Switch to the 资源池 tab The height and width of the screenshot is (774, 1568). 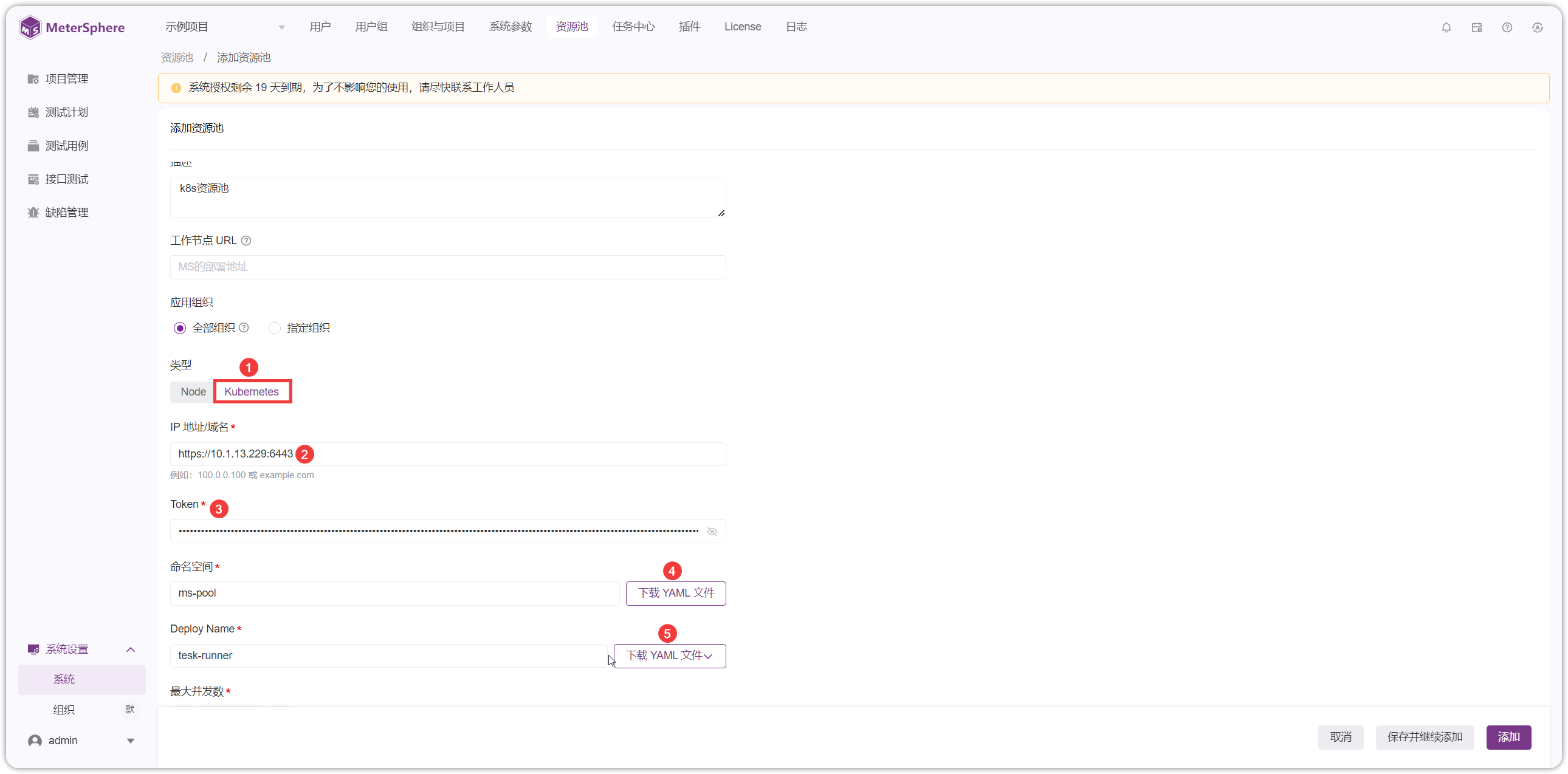click(571, 27)
